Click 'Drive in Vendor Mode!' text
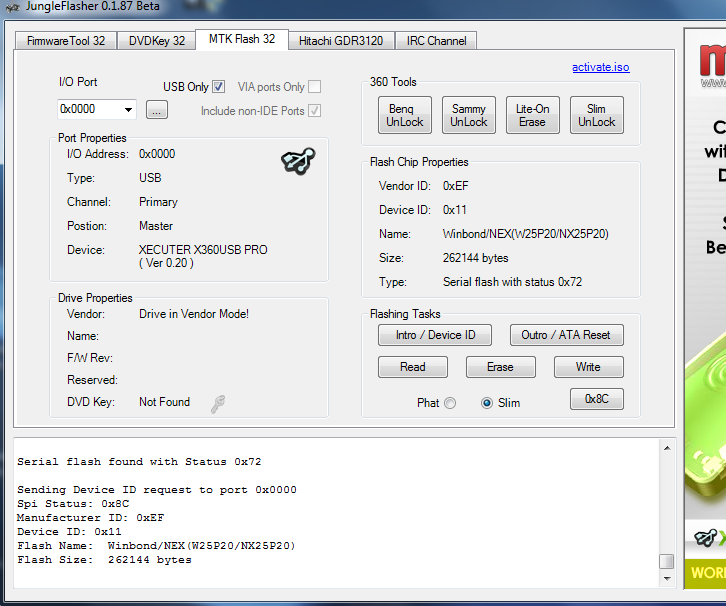Screen dimensions: 726x606 tap(194, 314)
